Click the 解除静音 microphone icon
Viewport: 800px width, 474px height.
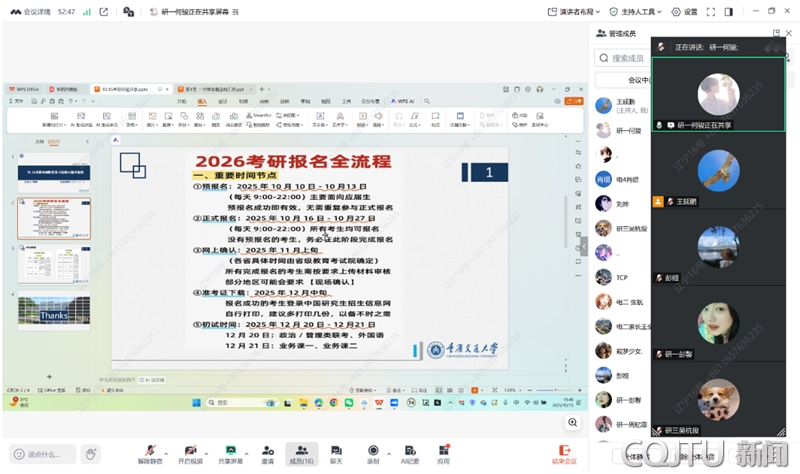[x=151, y=449]
